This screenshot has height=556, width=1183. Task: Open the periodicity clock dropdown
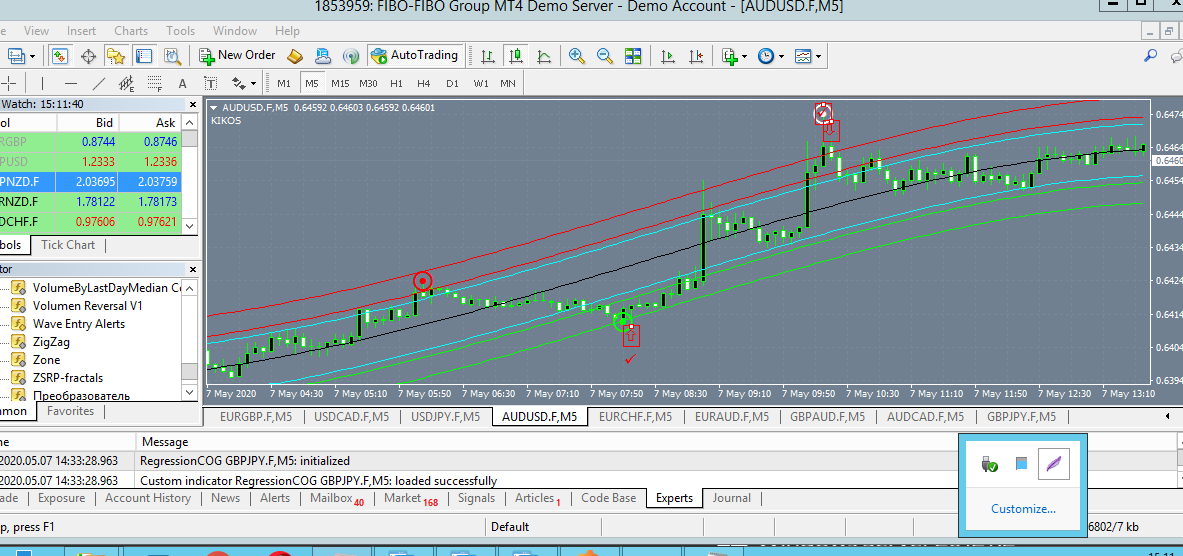(x=769, y=56)
